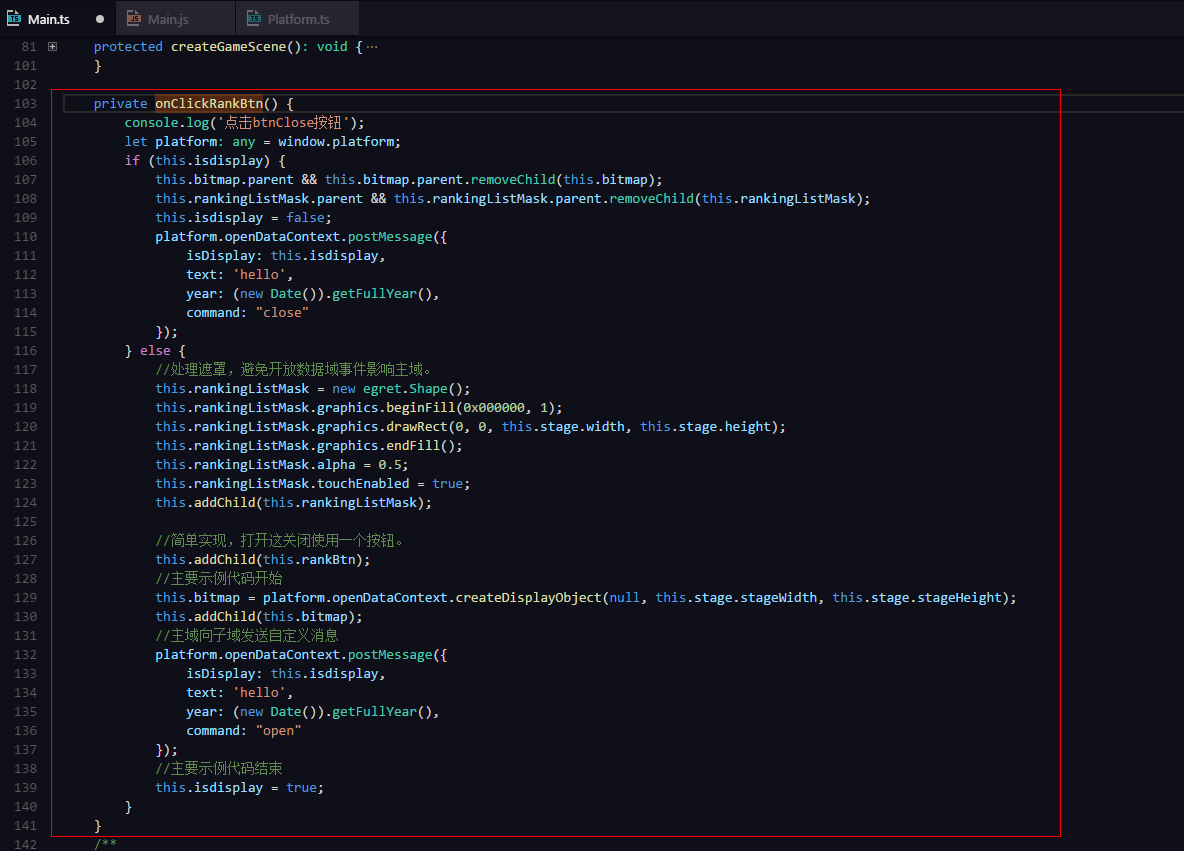Click the true value of touchEnabled

click(x=447, y=484)
